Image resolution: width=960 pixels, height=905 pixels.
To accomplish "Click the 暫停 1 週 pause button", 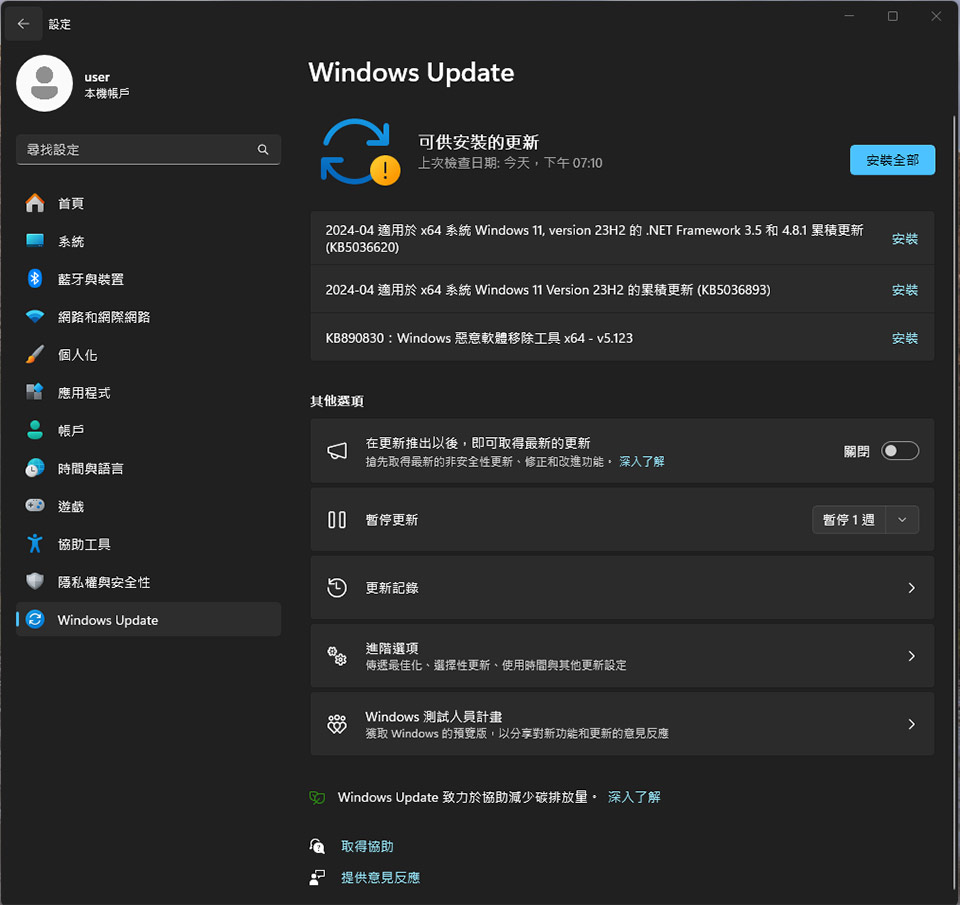I will [849, 520].
